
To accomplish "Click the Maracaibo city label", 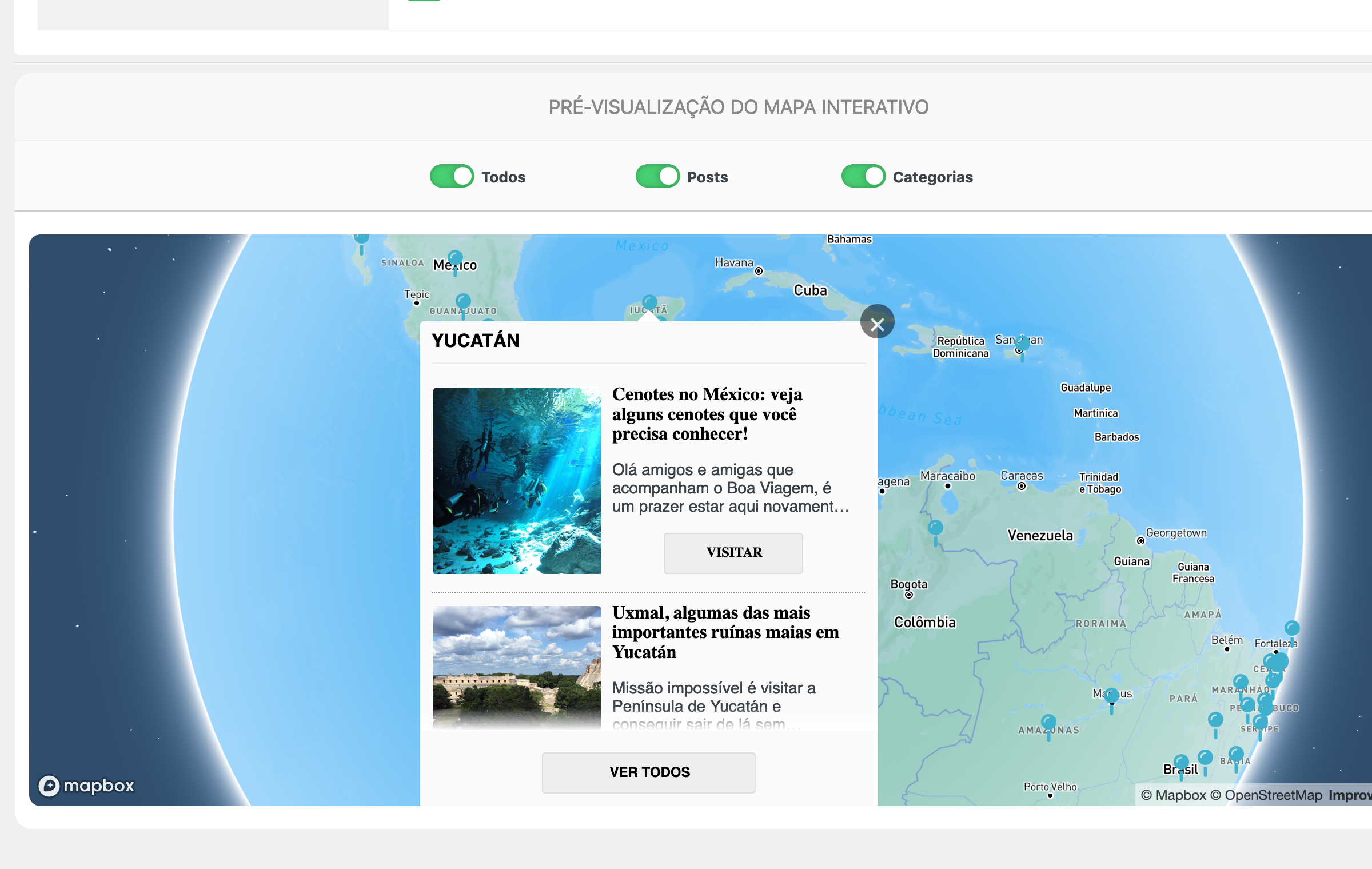I will (x=948, y=476).
